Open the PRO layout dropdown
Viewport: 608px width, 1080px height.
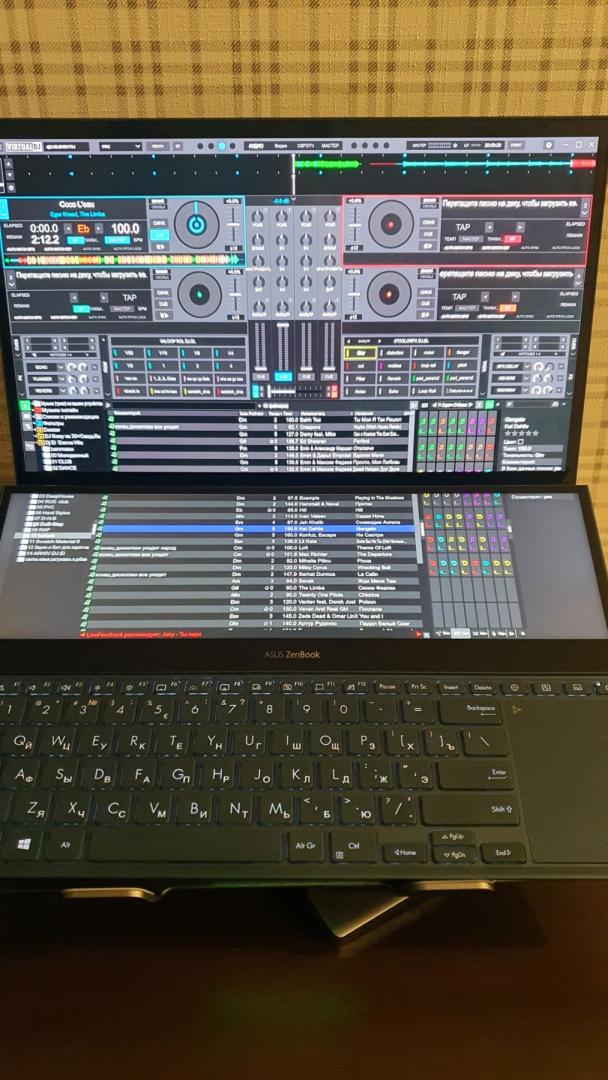point(120,146)
